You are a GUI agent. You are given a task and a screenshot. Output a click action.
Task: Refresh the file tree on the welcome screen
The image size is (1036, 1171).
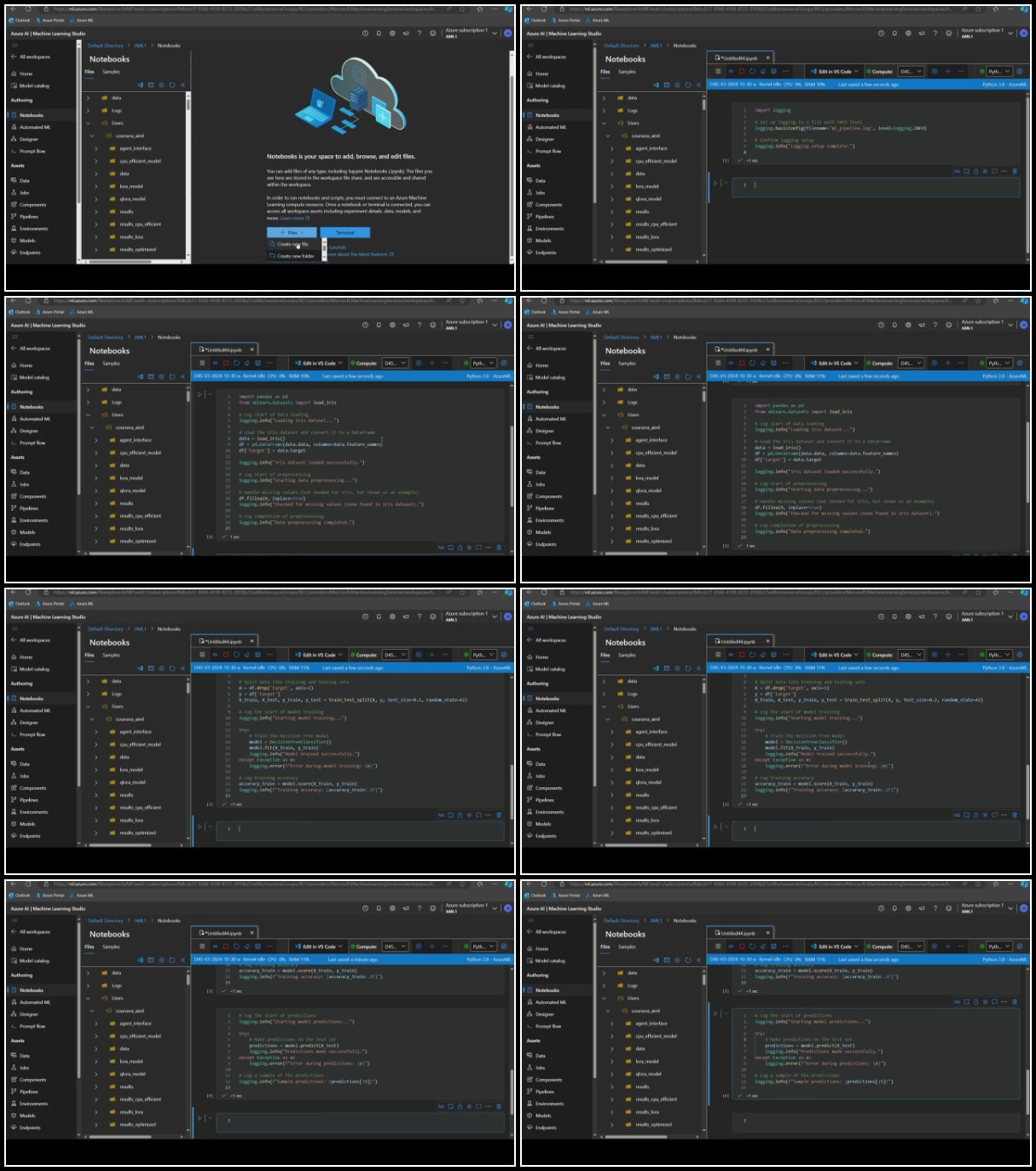[171, 84]
